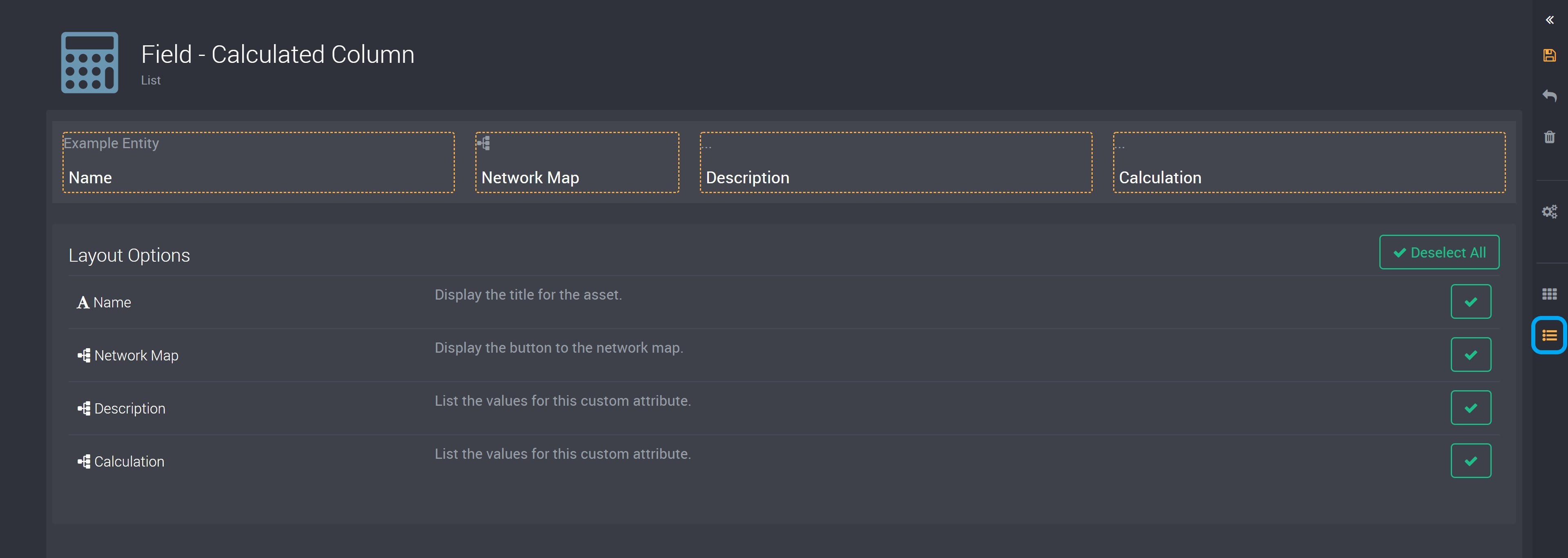The height and width of the screenshot is (558, 1568).
Task: Click 'Example Entity' placeholder text
Action: 111,143
